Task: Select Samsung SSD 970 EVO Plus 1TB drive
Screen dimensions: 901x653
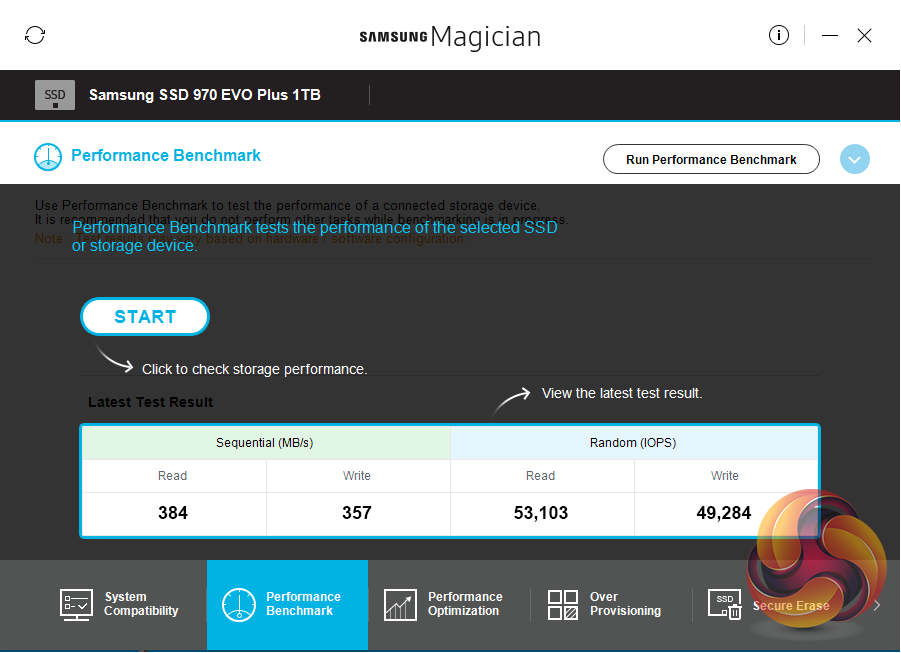Action: coord(205,95)
